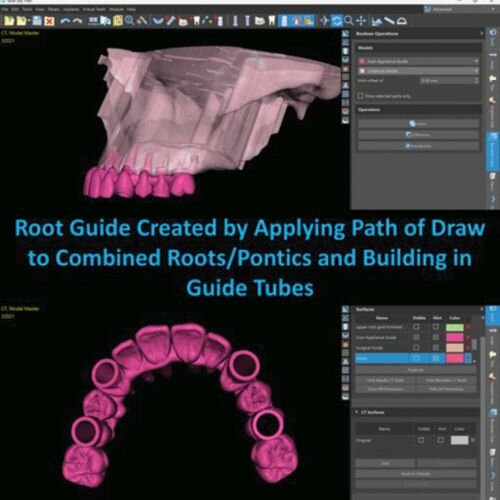The image size is (500, 500).
Task: Toggle Visible checkbox for Surgical Guide row
Action: [416, 348]
